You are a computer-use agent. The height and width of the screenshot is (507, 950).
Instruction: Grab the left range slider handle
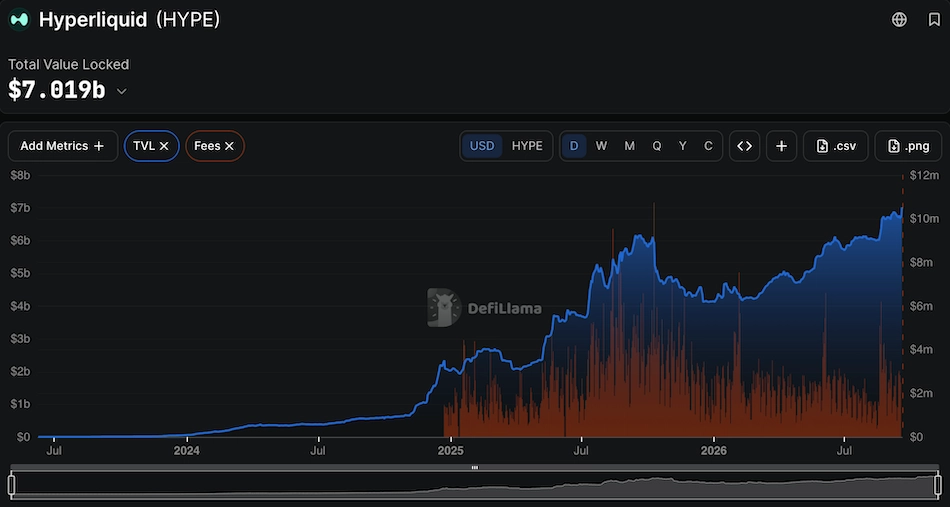point(12,485)
